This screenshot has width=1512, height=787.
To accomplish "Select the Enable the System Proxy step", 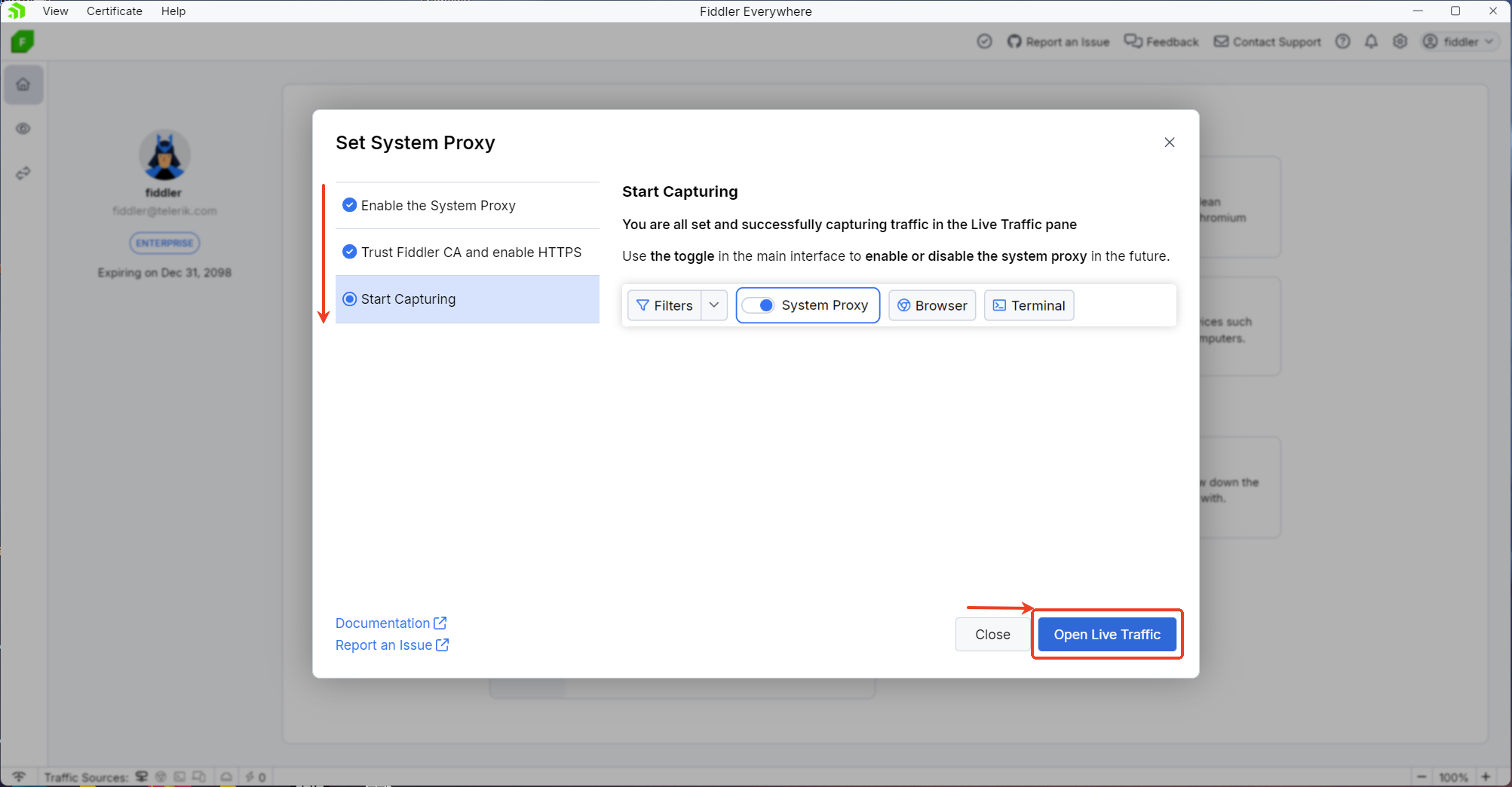I will pos(468,205).
